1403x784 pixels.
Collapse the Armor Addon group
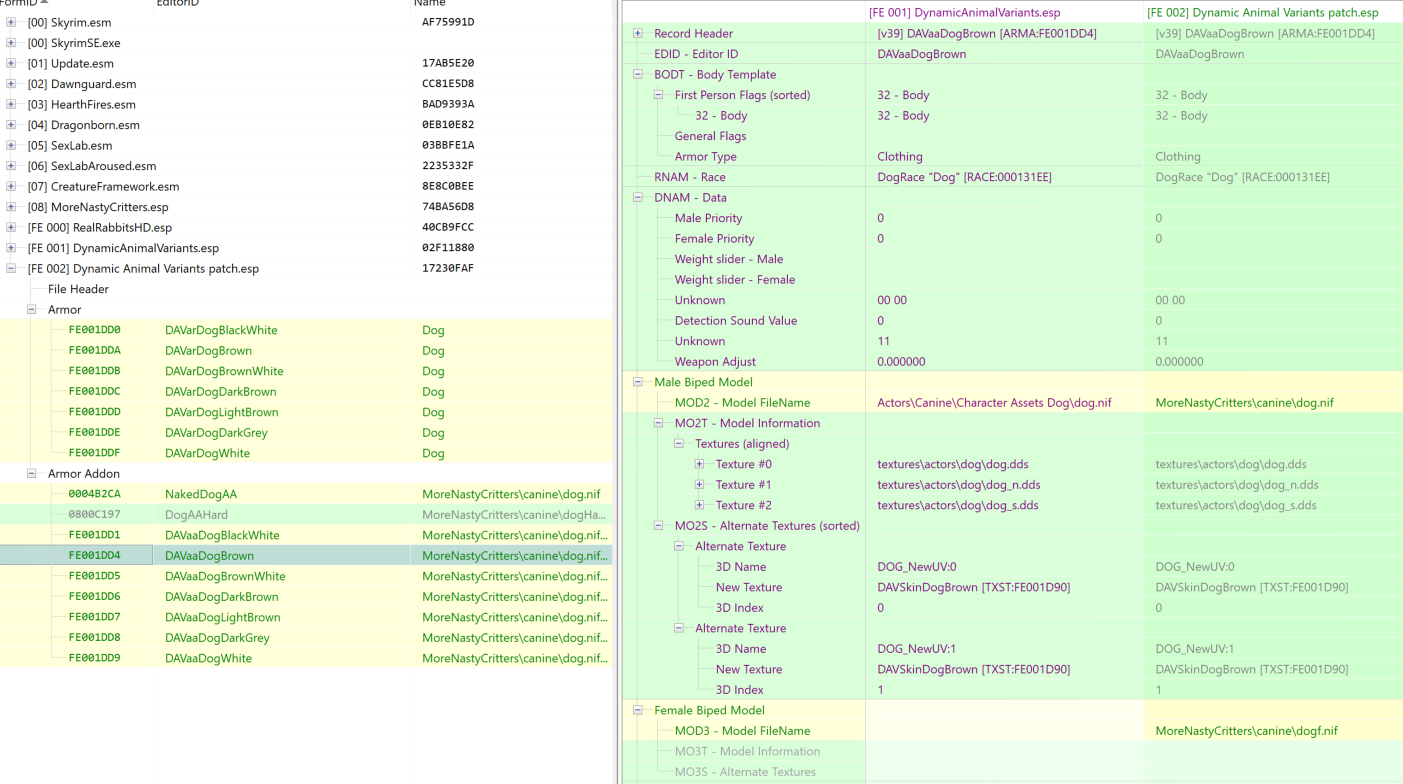32,473
